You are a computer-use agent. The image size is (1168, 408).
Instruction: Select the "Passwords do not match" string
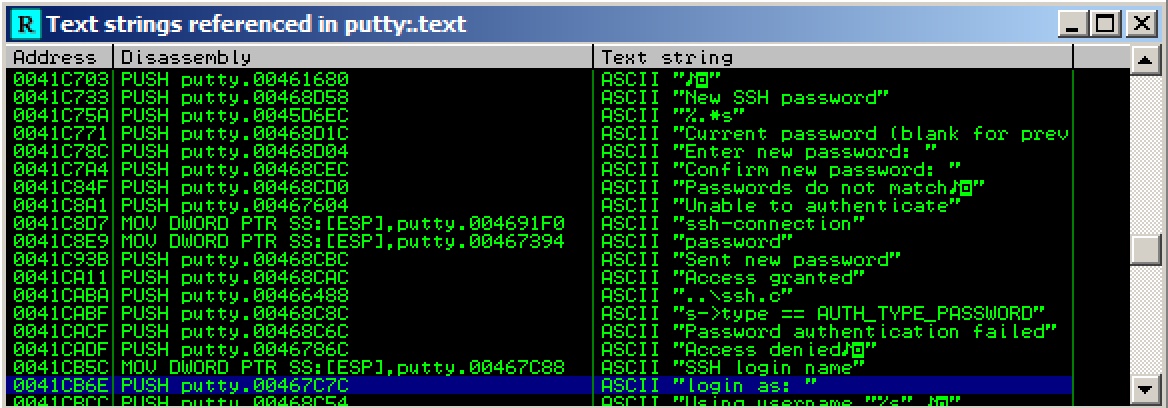click(x=829, y=187)
